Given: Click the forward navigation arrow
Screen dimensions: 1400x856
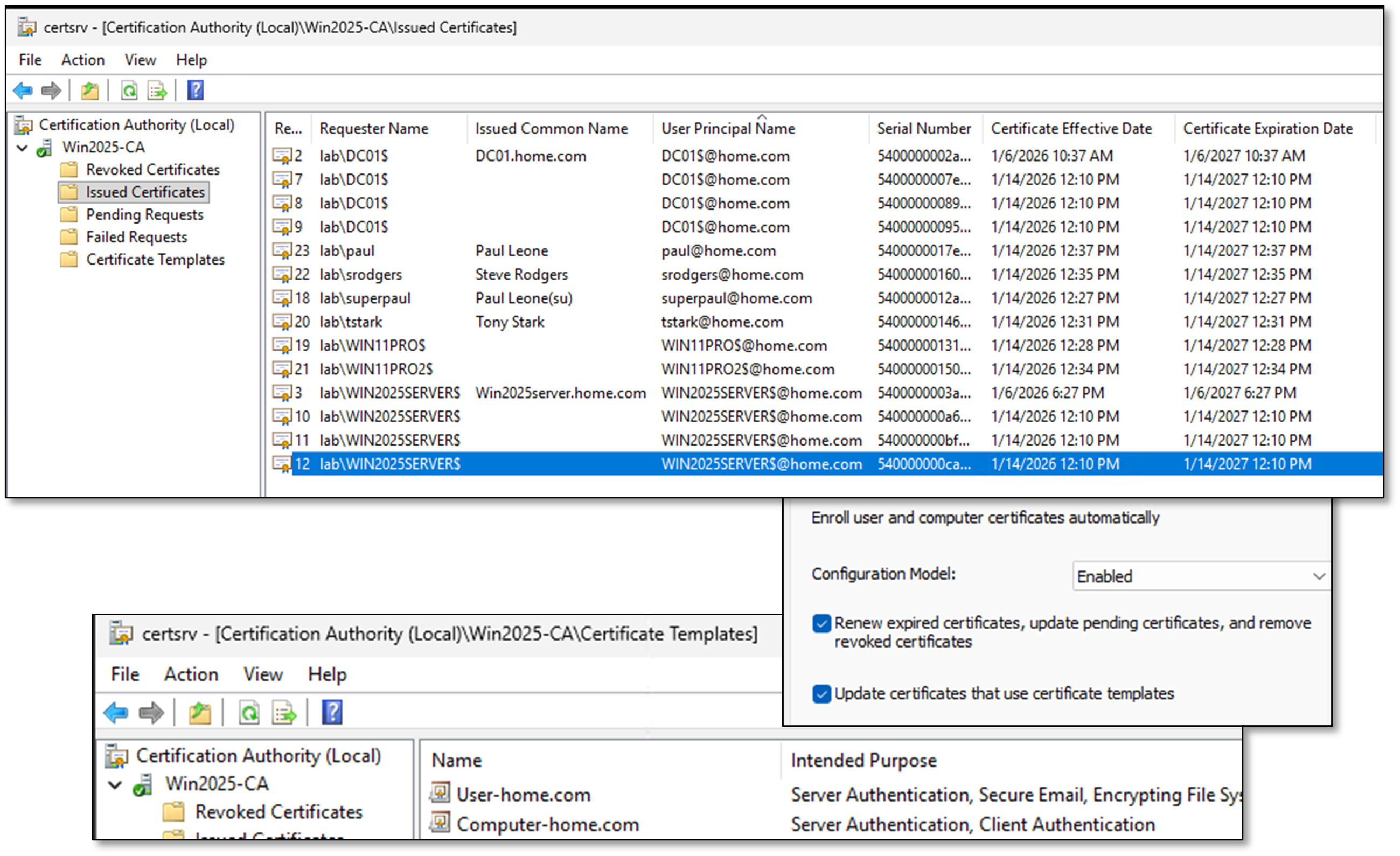Looking at the screenshot, I should tap(51, 90).
